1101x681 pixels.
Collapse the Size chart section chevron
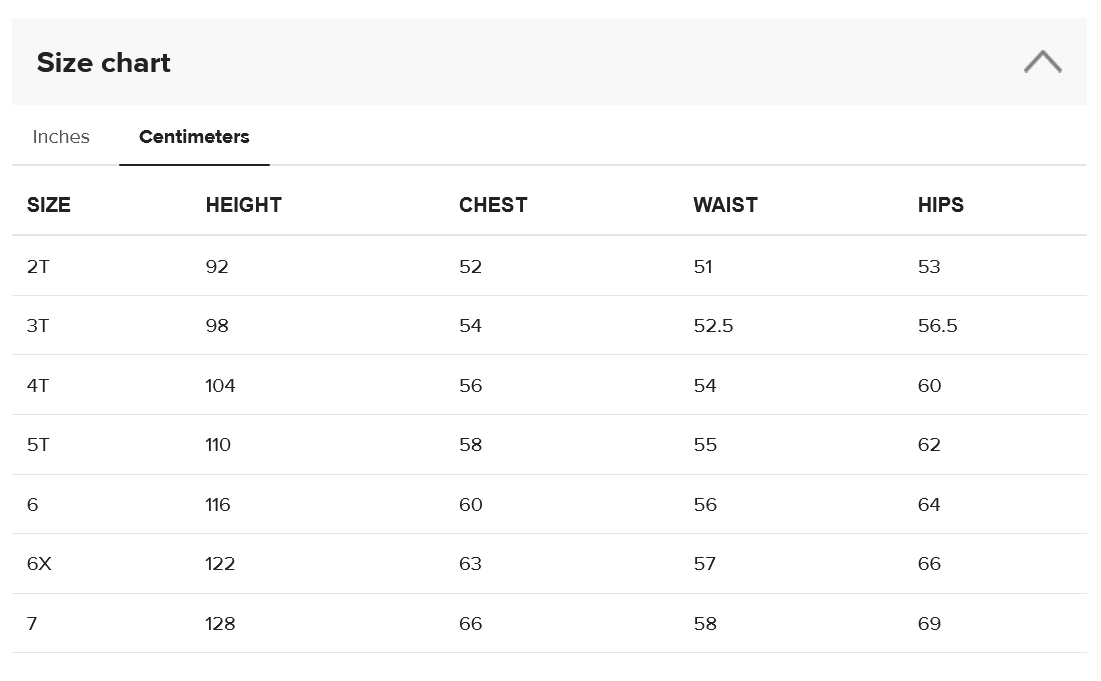[x=1042, y=62]
